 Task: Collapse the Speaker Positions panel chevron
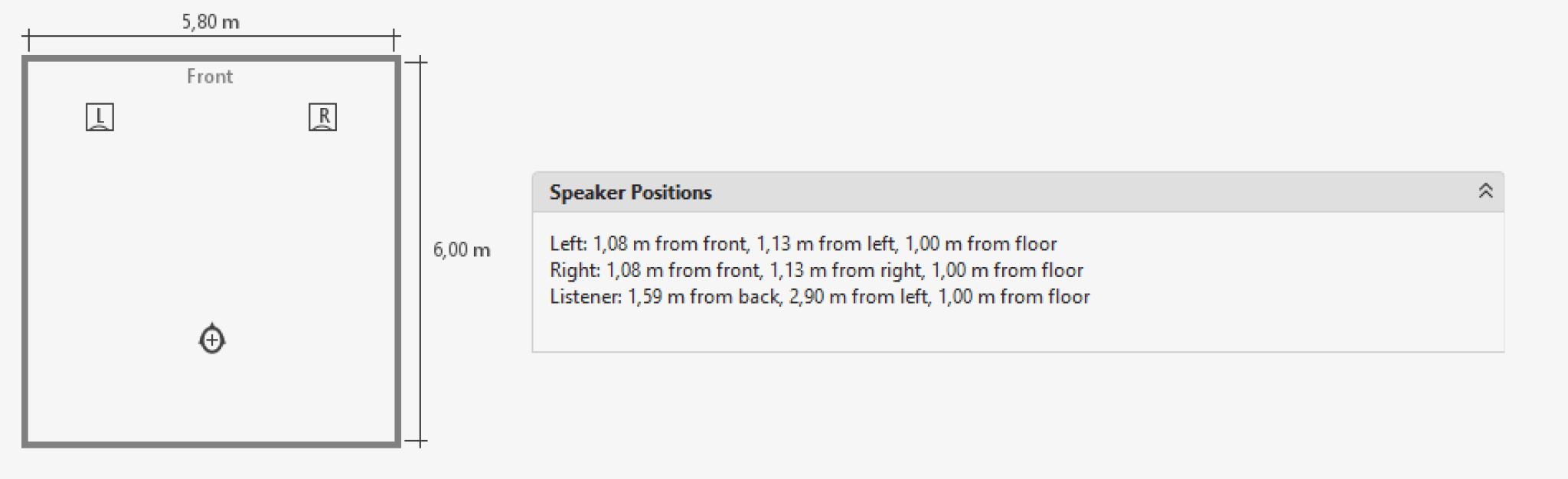(1485, 191)
